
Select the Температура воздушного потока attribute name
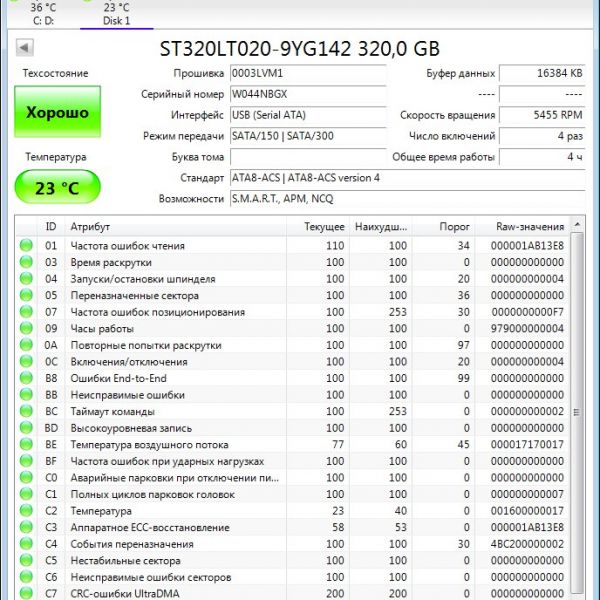[149, 445]
